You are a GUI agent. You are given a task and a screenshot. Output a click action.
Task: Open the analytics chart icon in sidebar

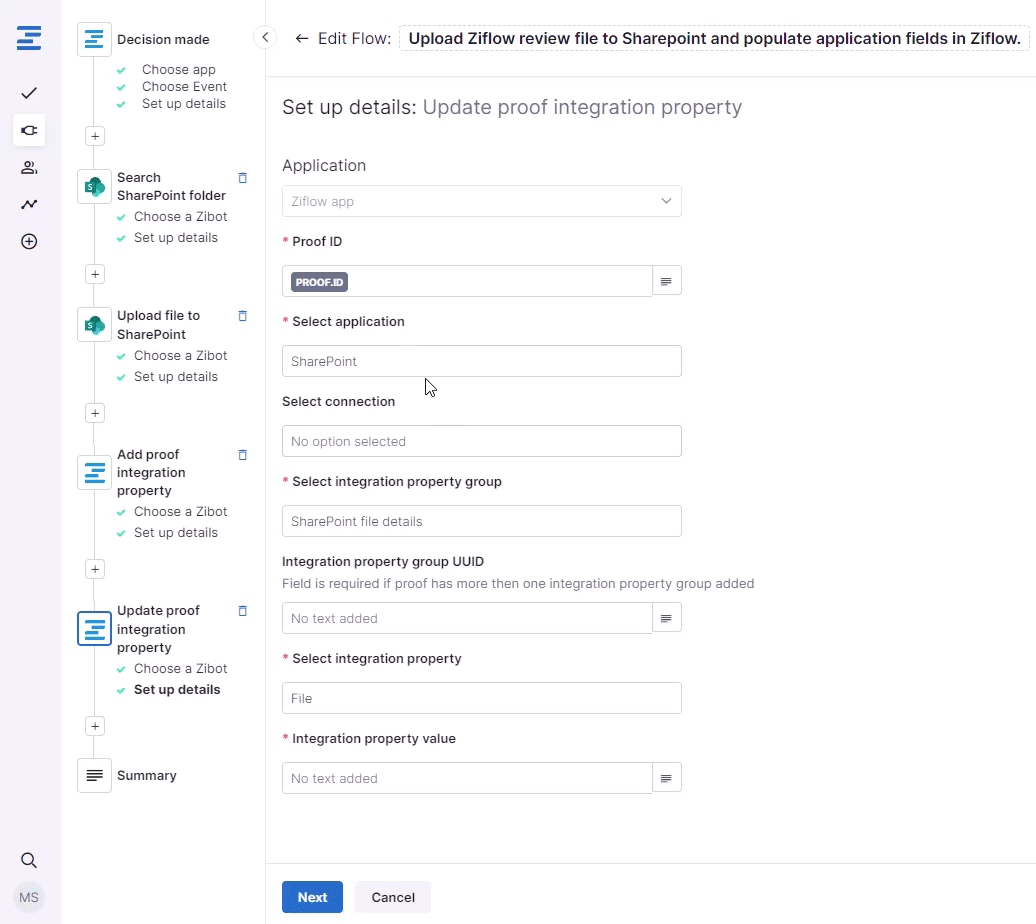29,204
